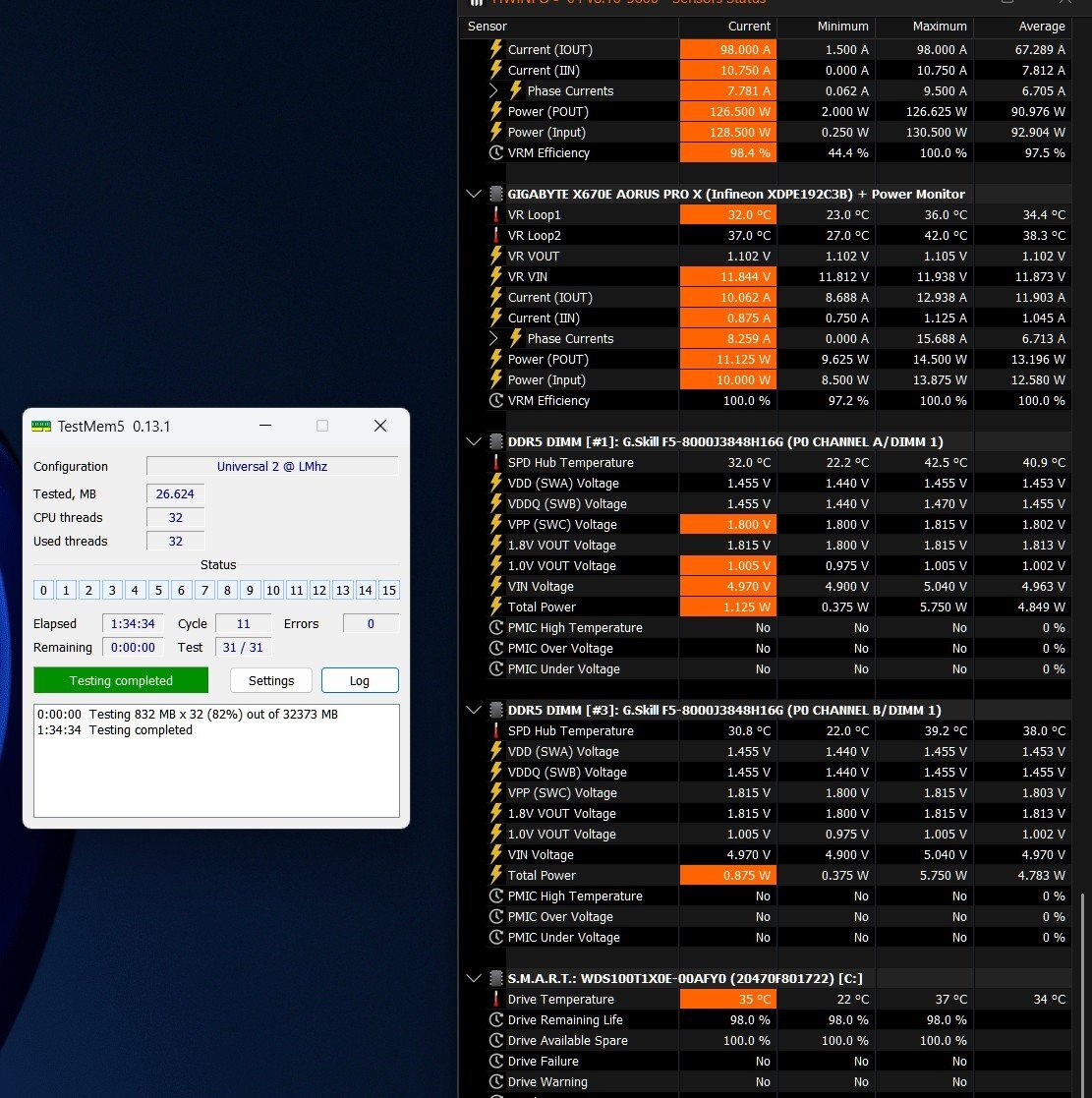Click the thermometer icon beside VR Loop2
1092x1098 pixels.
tap(496, 235)
